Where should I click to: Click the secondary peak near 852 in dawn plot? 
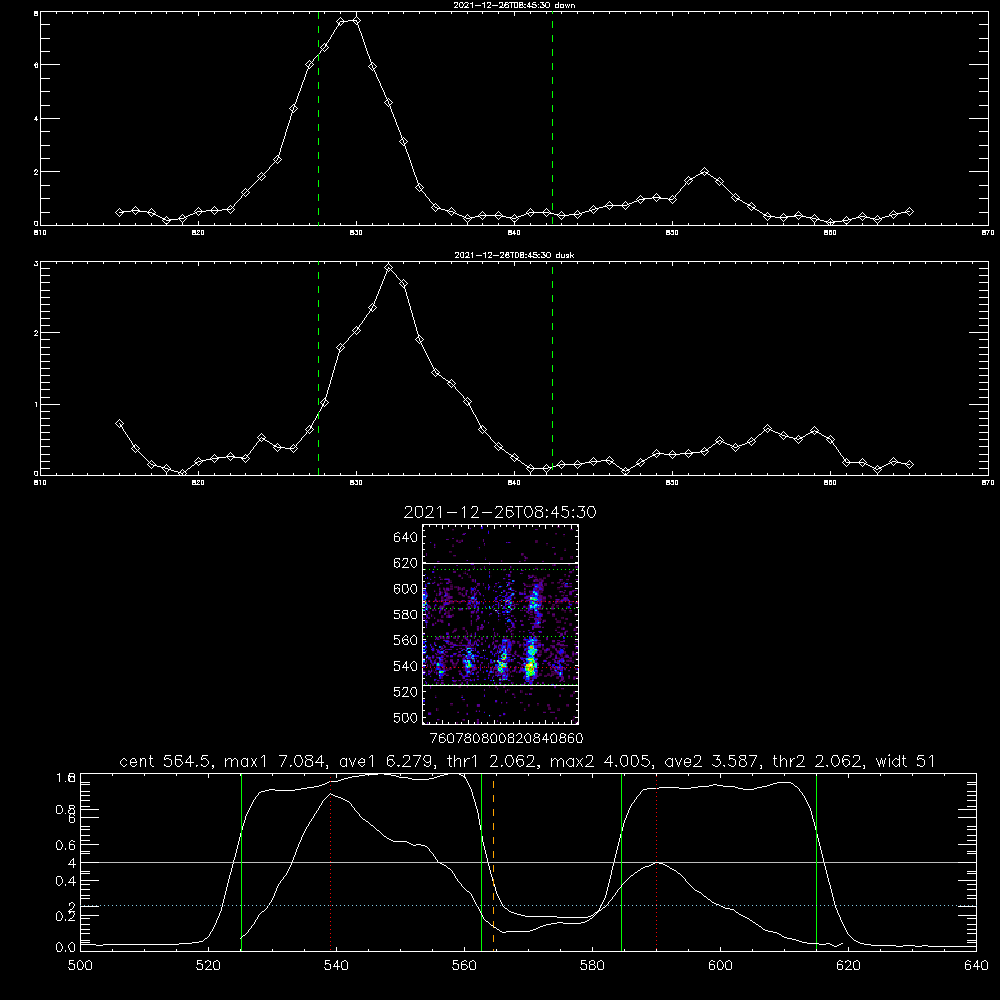click(x=704, y=172)
